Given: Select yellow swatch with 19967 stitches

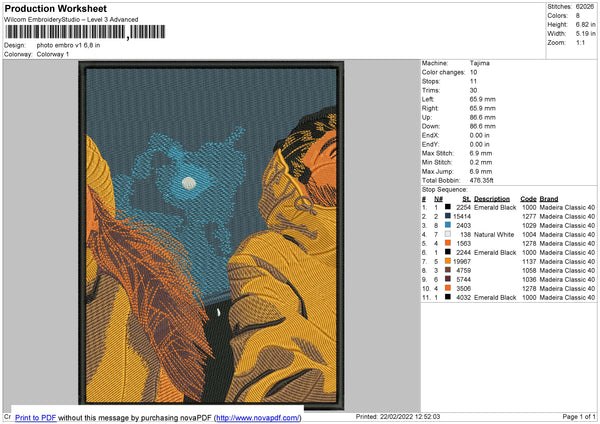Looking at the screenshot, I should click(x=448, y=261).
